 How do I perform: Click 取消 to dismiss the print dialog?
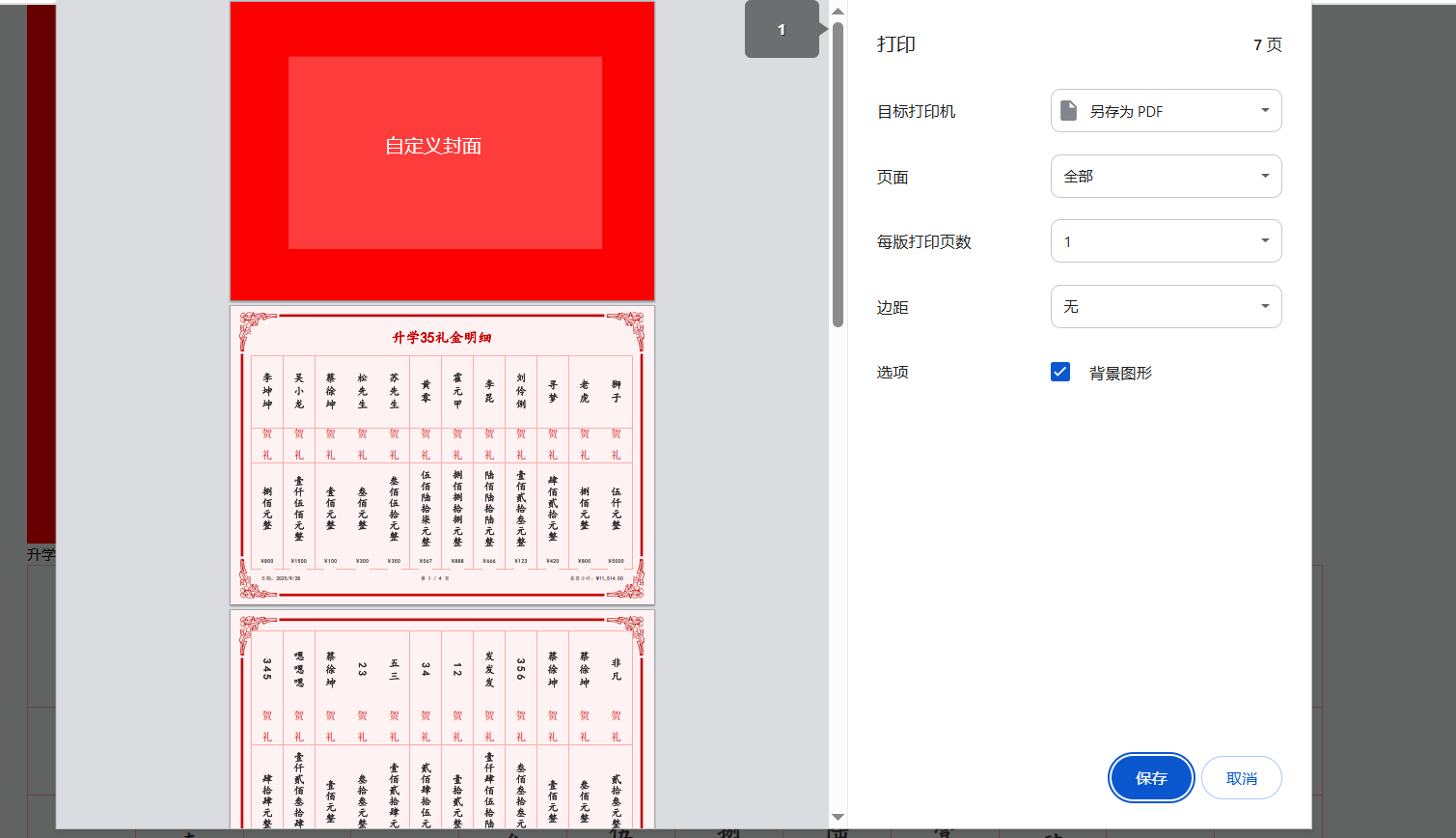(x=1241, y=777)
